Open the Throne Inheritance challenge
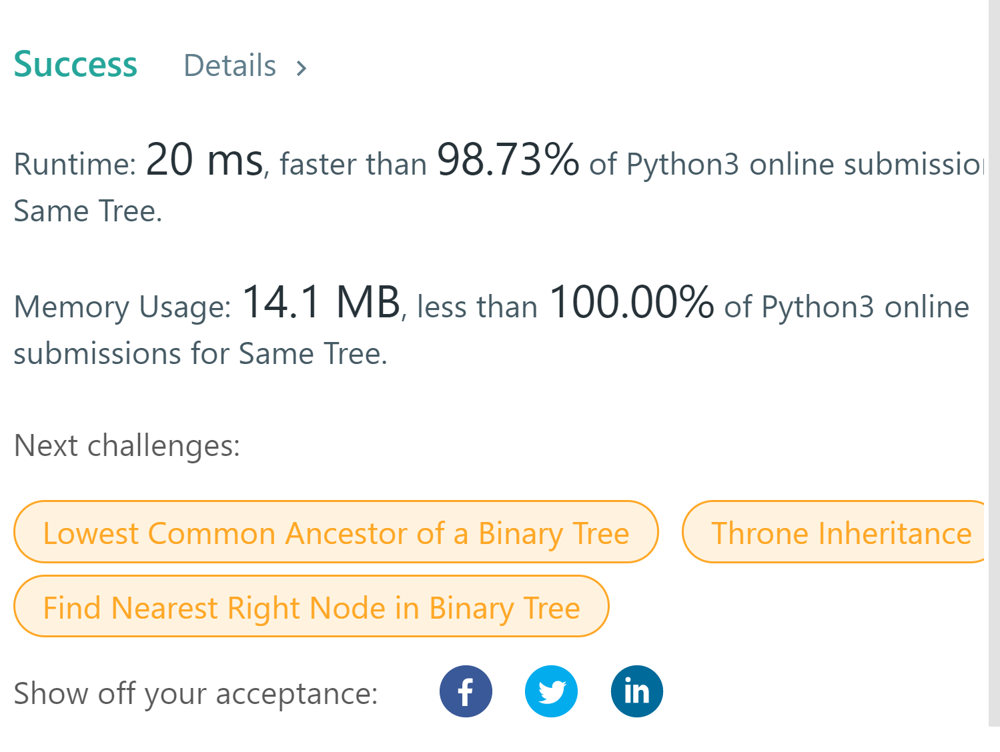Image resolution: width=1000 pixels, height=752 pixels. click(840, 533)
